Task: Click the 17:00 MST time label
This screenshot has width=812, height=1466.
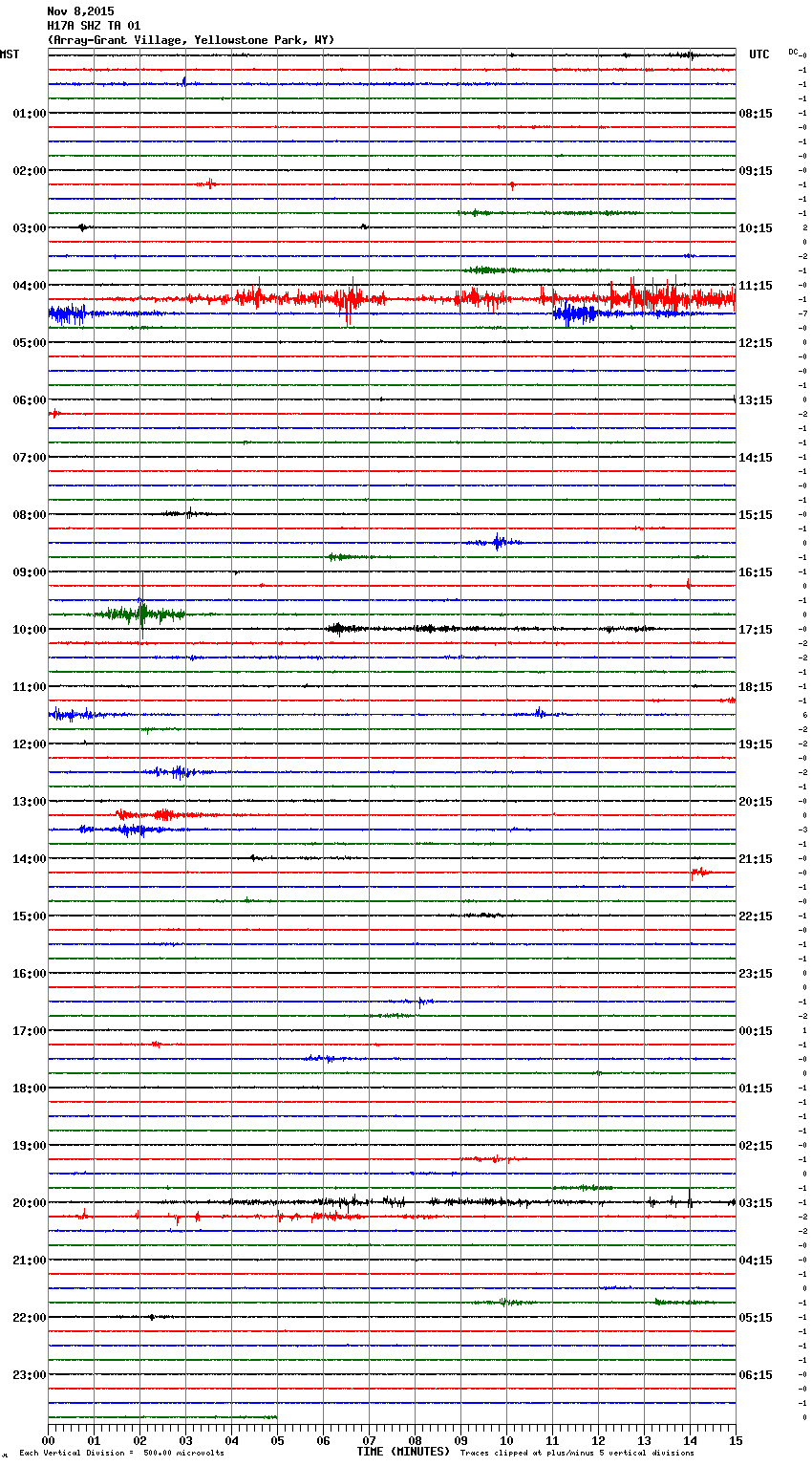Action: 30,1031
